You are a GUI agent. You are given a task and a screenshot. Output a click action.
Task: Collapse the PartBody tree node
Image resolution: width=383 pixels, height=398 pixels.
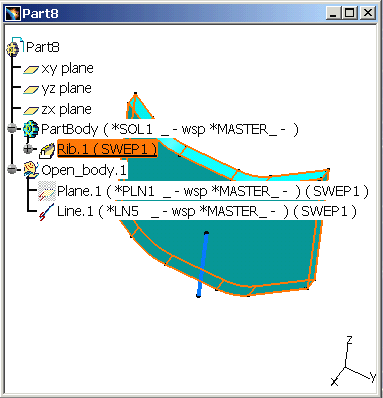click(x=12, y=128)
